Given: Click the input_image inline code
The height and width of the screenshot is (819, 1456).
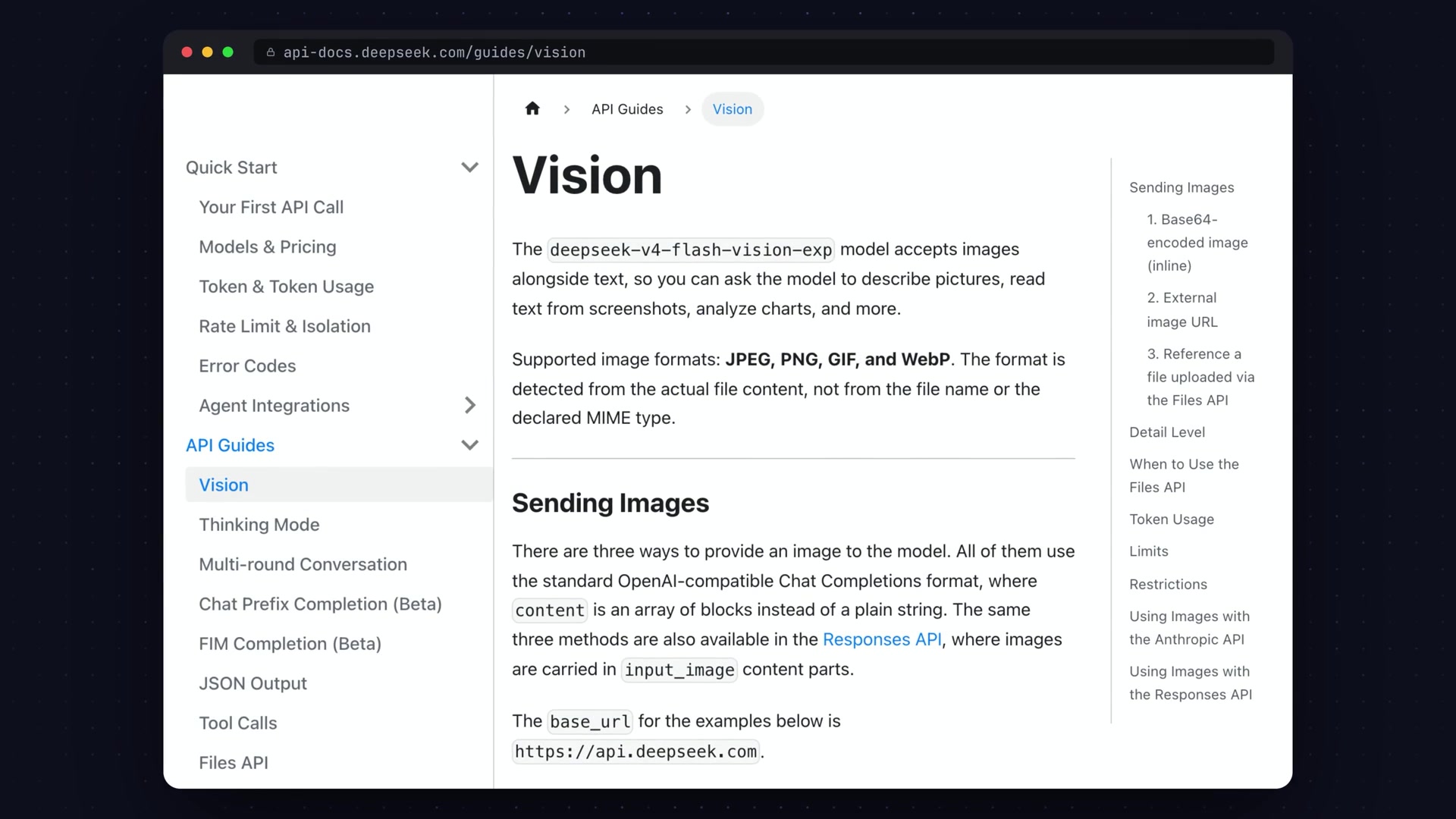Looking at the screenshot, I should [x=679, y=670].
